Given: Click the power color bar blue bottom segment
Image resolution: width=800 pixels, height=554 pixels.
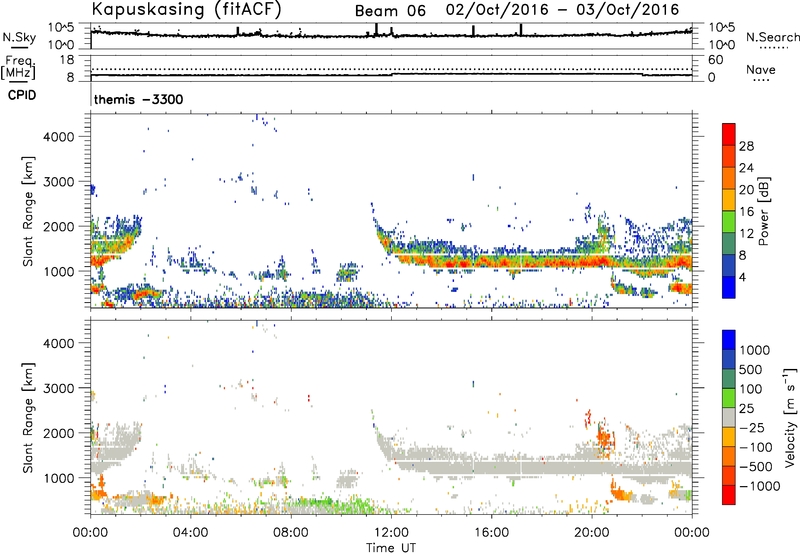Looking at the screenshot, I should click(x=729, y=287).
